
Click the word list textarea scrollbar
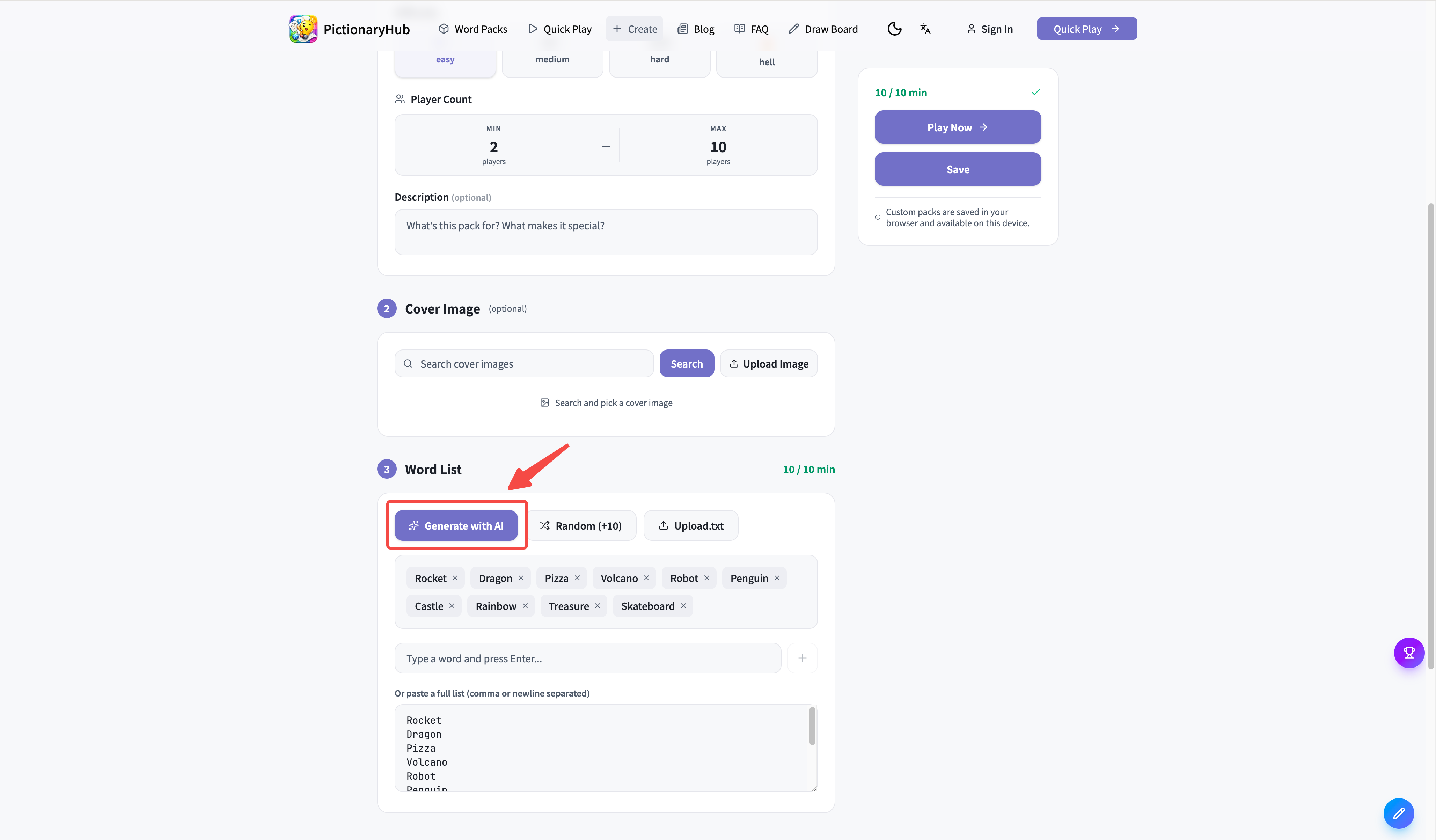(x=812, y=726)
